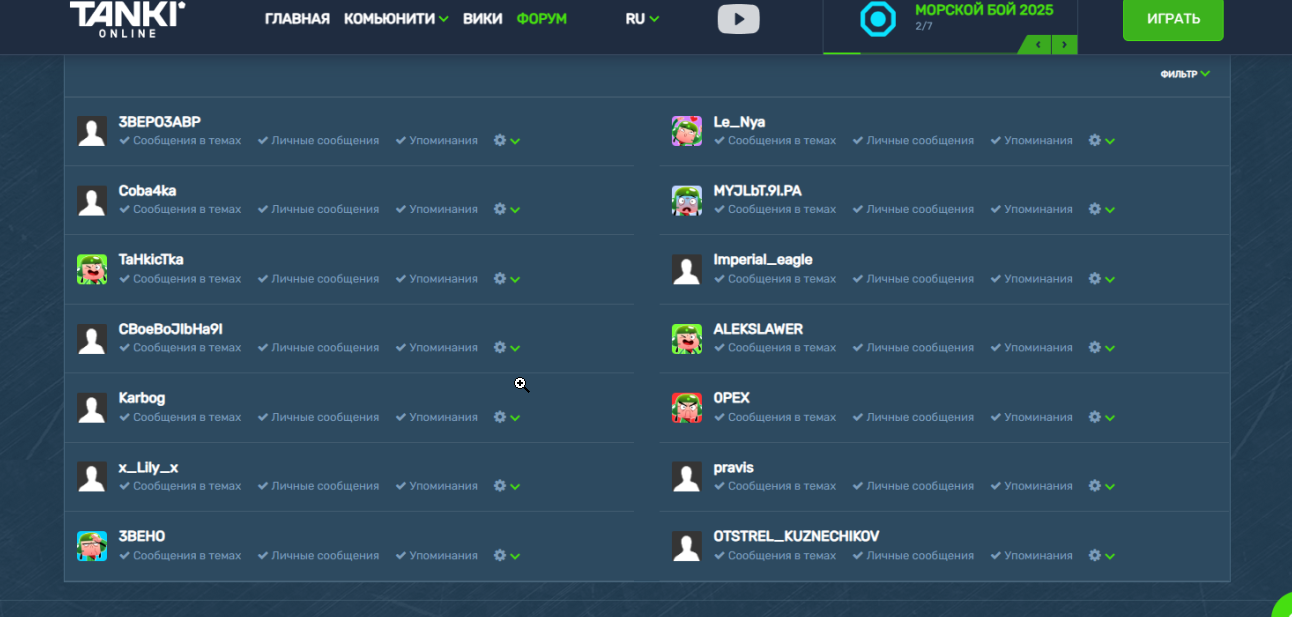Screen dimensions: 1292x617
Task: Click the Морской бой progress bar
Action: 920,52
